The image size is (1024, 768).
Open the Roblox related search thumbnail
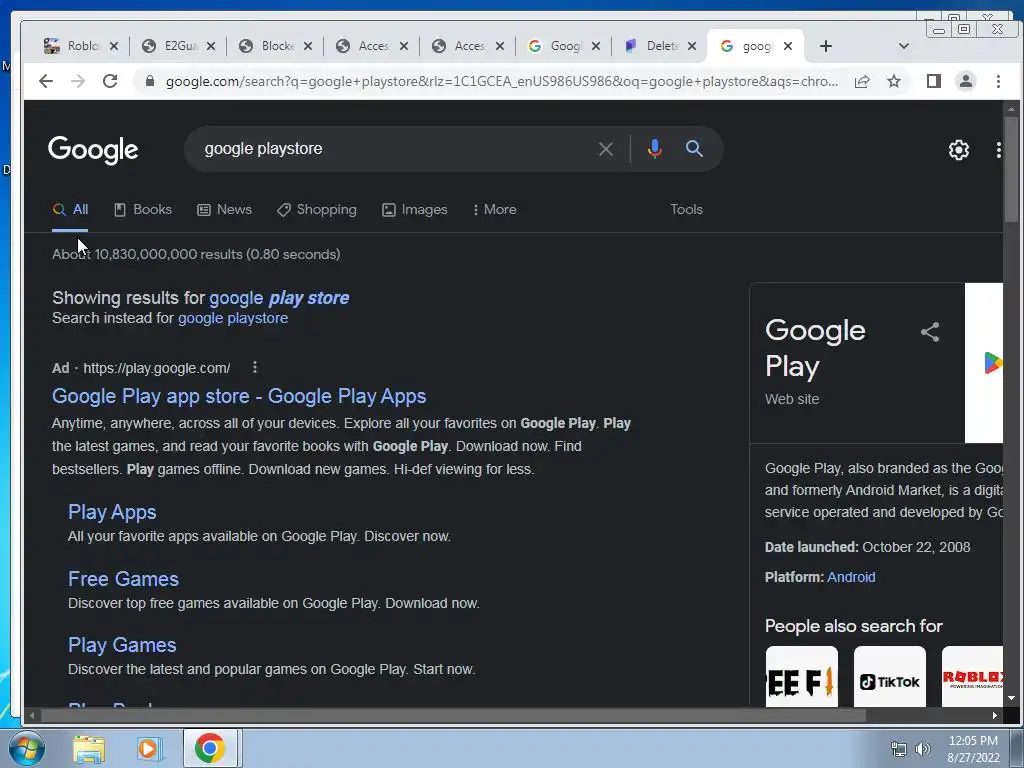click(972, 677)
